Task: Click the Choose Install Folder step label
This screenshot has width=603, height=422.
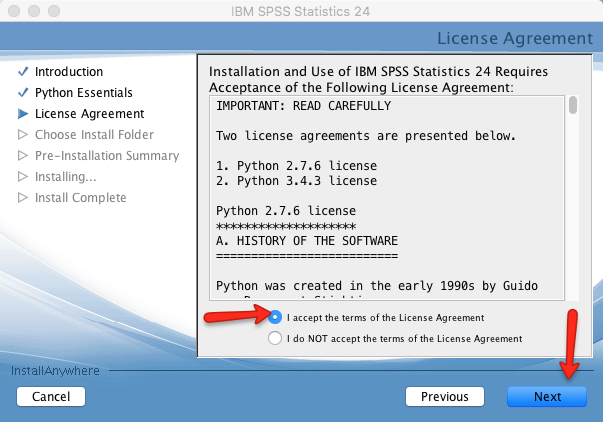Action: (94, 135)
